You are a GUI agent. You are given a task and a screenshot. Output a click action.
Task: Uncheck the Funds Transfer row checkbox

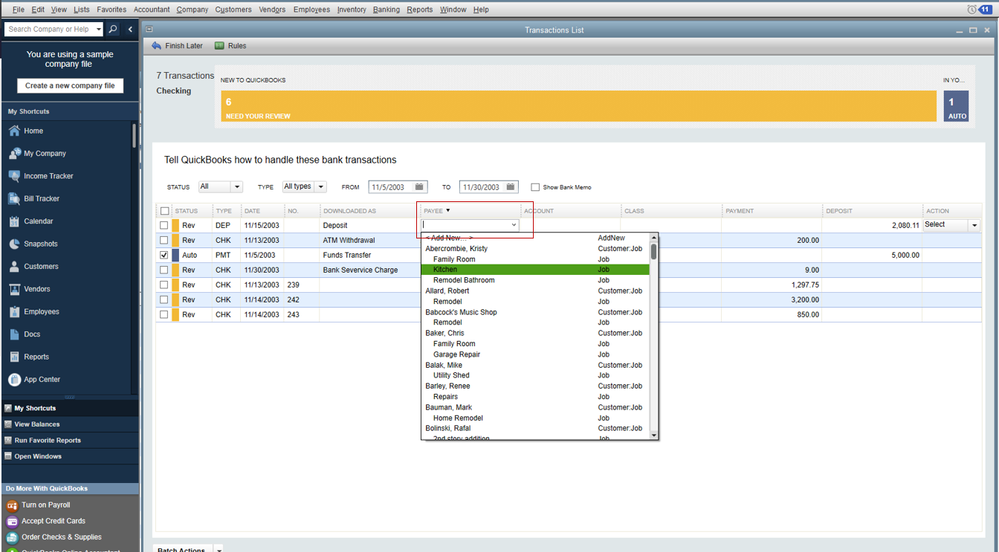pos(164,255)
